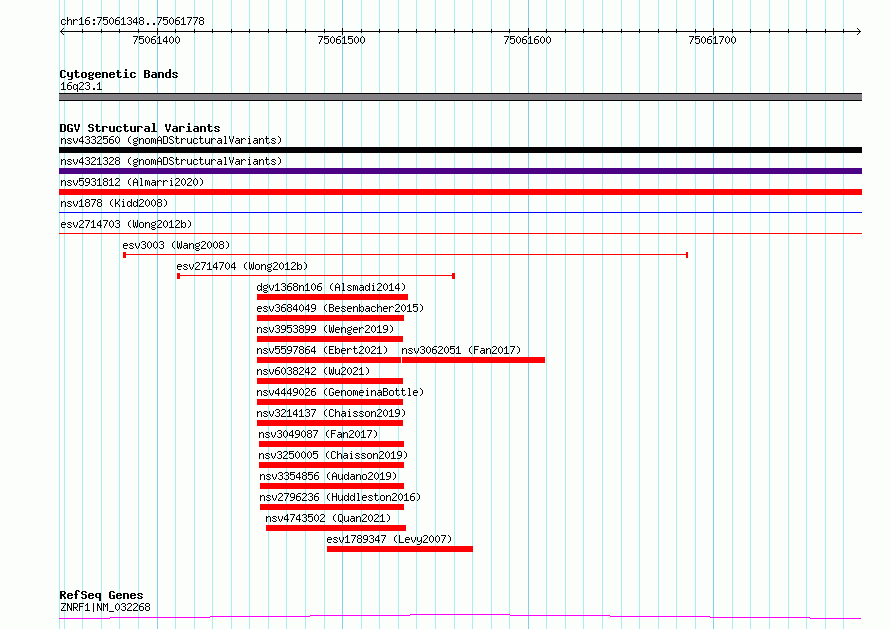890x629 pixels.
Task: Click the grey 16q23.1 cytogenetic band
Action: [460, 97]
